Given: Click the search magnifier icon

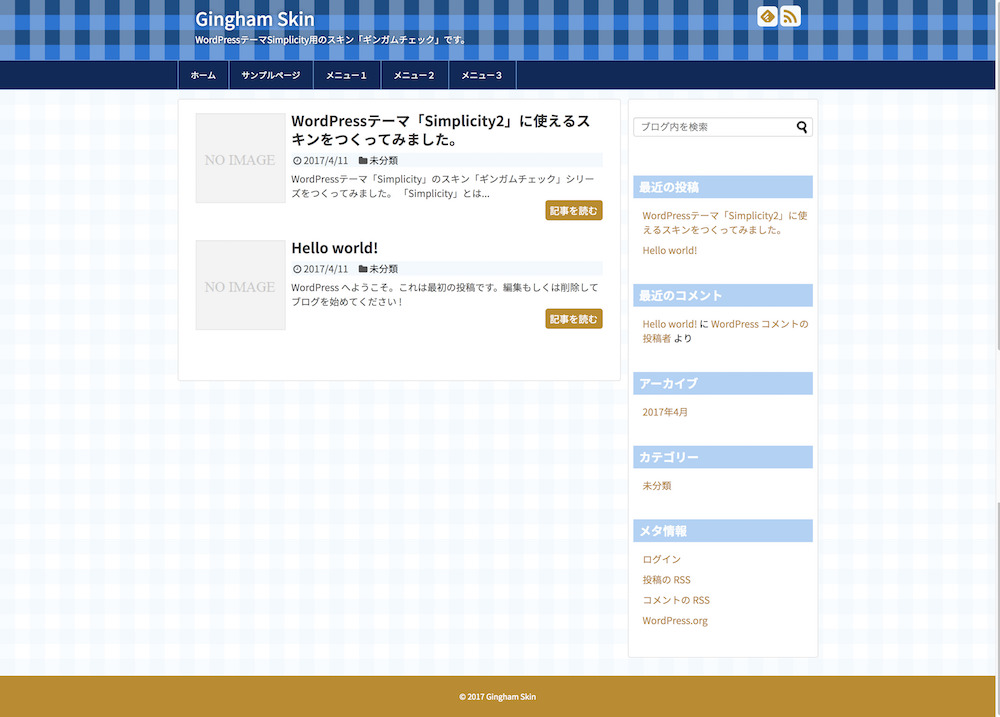Looking at the screenshot, I should (802, 127).
